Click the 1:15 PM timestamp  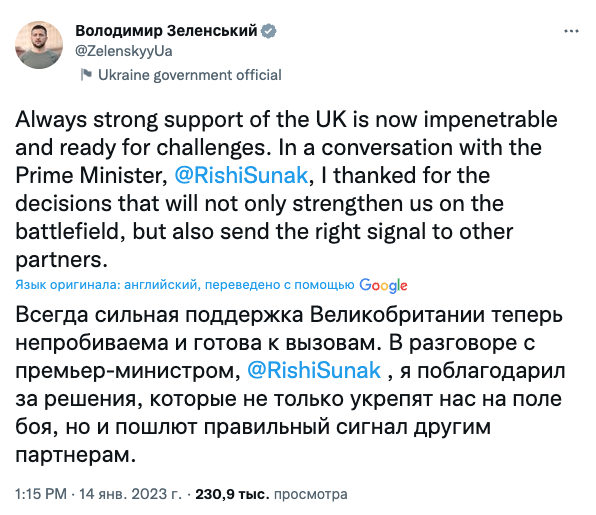coord(41,494)
